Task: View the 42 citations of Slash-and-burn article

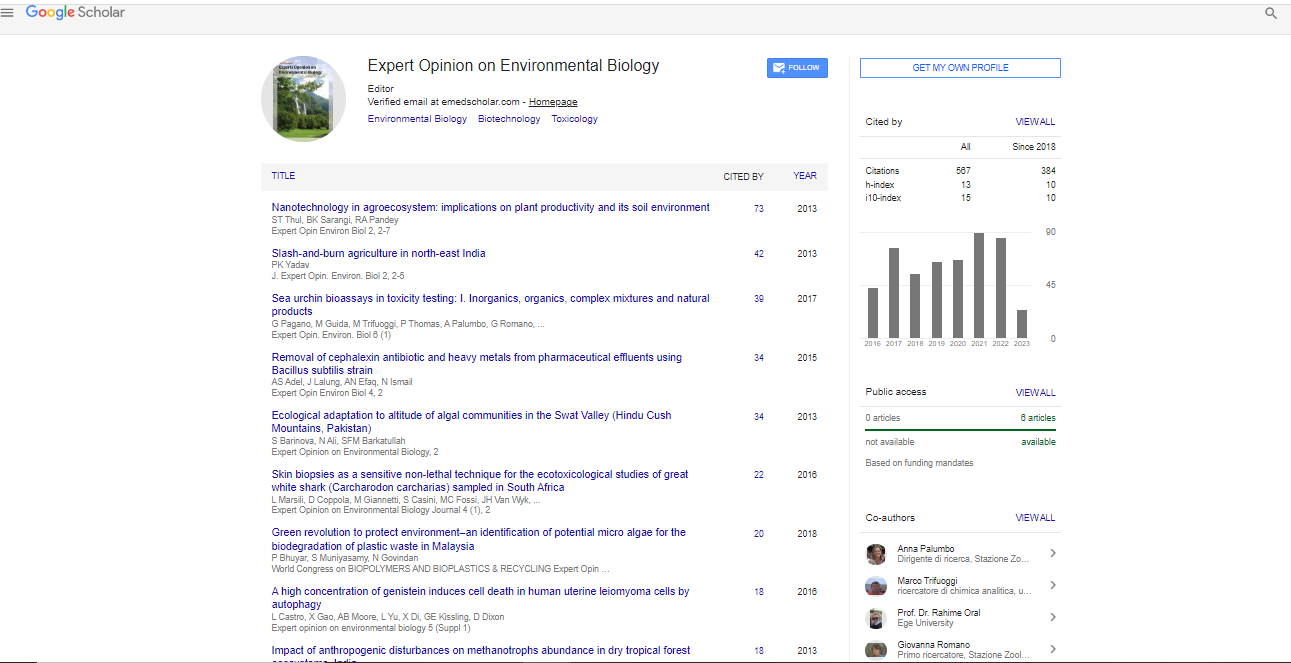Action: 759,254
